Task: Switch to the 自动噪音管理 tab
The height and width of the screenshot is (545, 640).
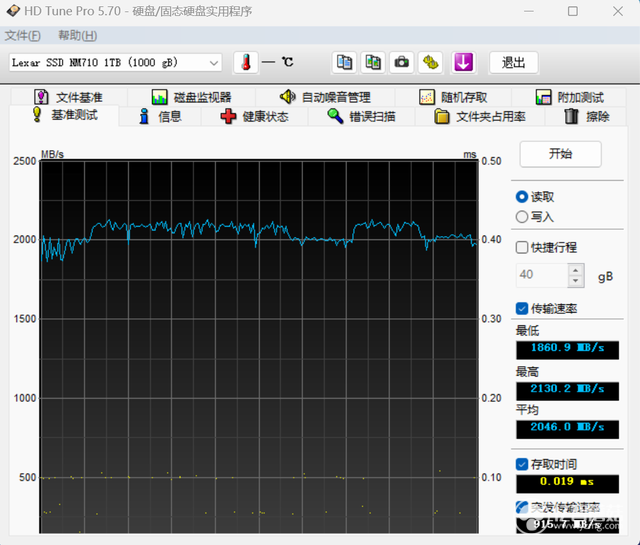Action: (325, 97)
